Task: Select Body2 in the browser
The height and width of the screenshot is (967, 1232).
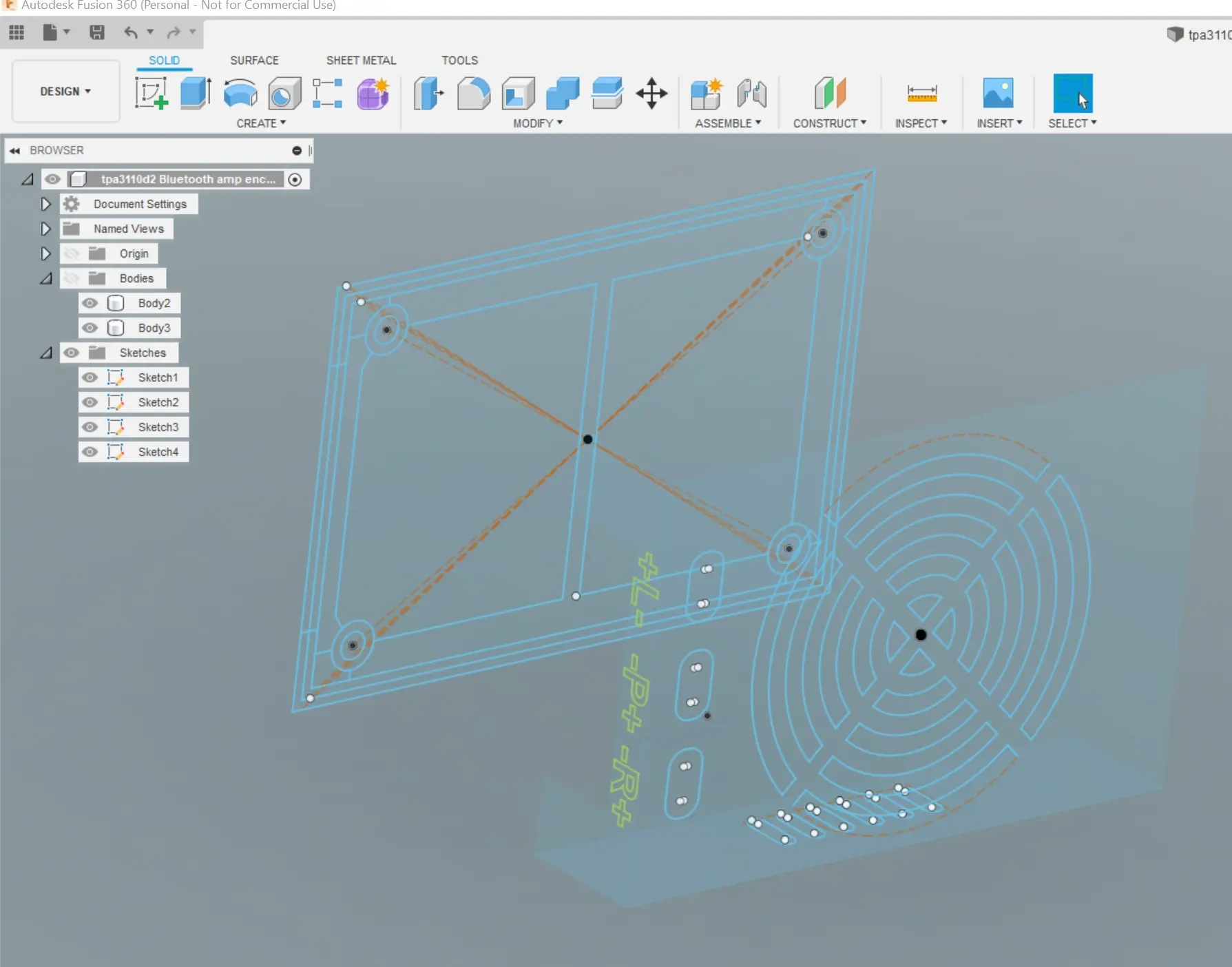Action: click(x=154, y=303)
